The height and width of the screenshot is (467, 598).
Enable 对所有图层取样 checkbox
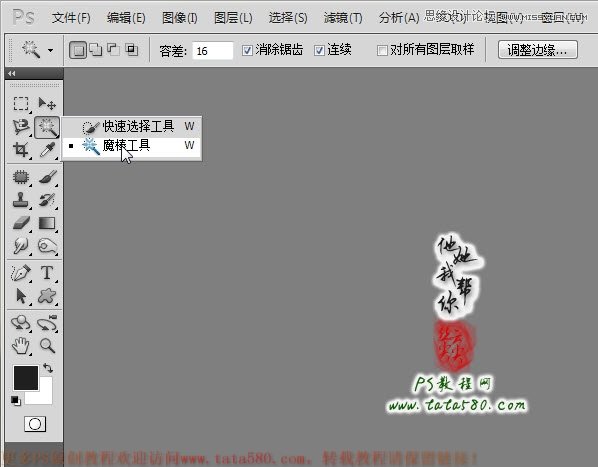382,50
